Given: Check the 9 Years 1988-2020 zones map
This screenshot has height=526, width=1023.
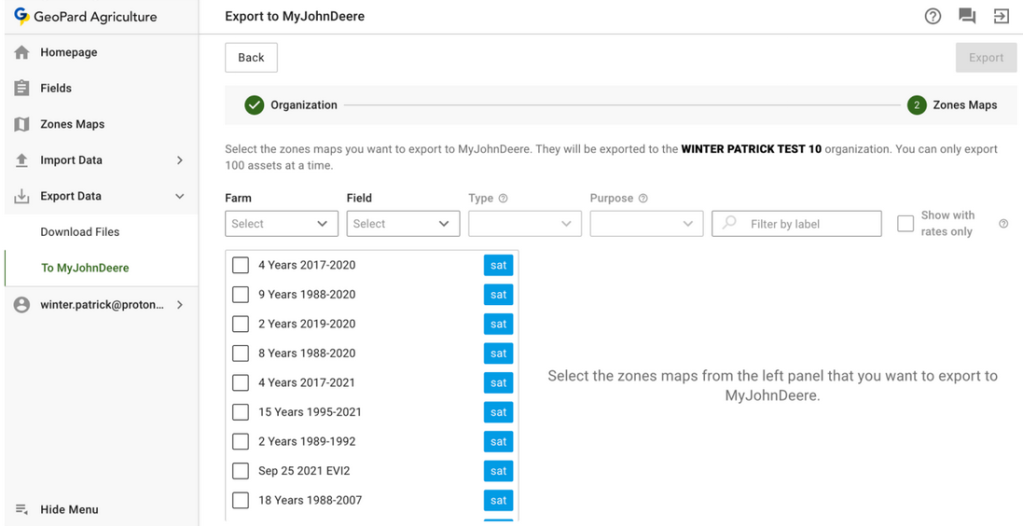Looking at the screenshot, I should (x=240, y=294).
